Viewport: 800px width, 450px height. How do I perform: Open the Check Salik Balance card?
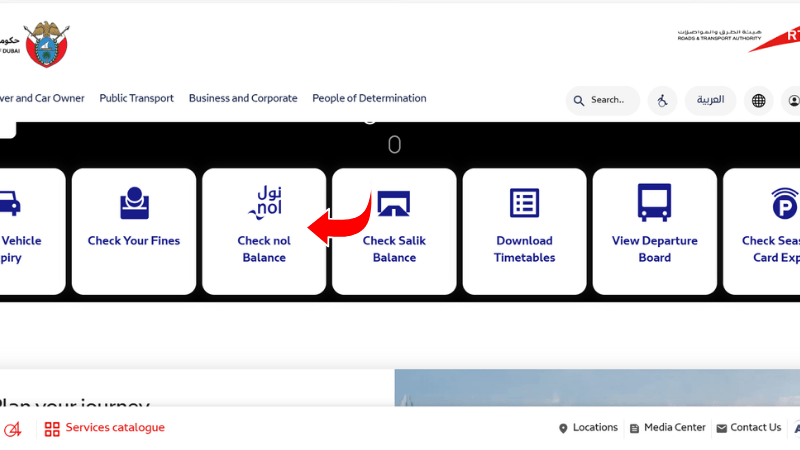coord(394,231)
